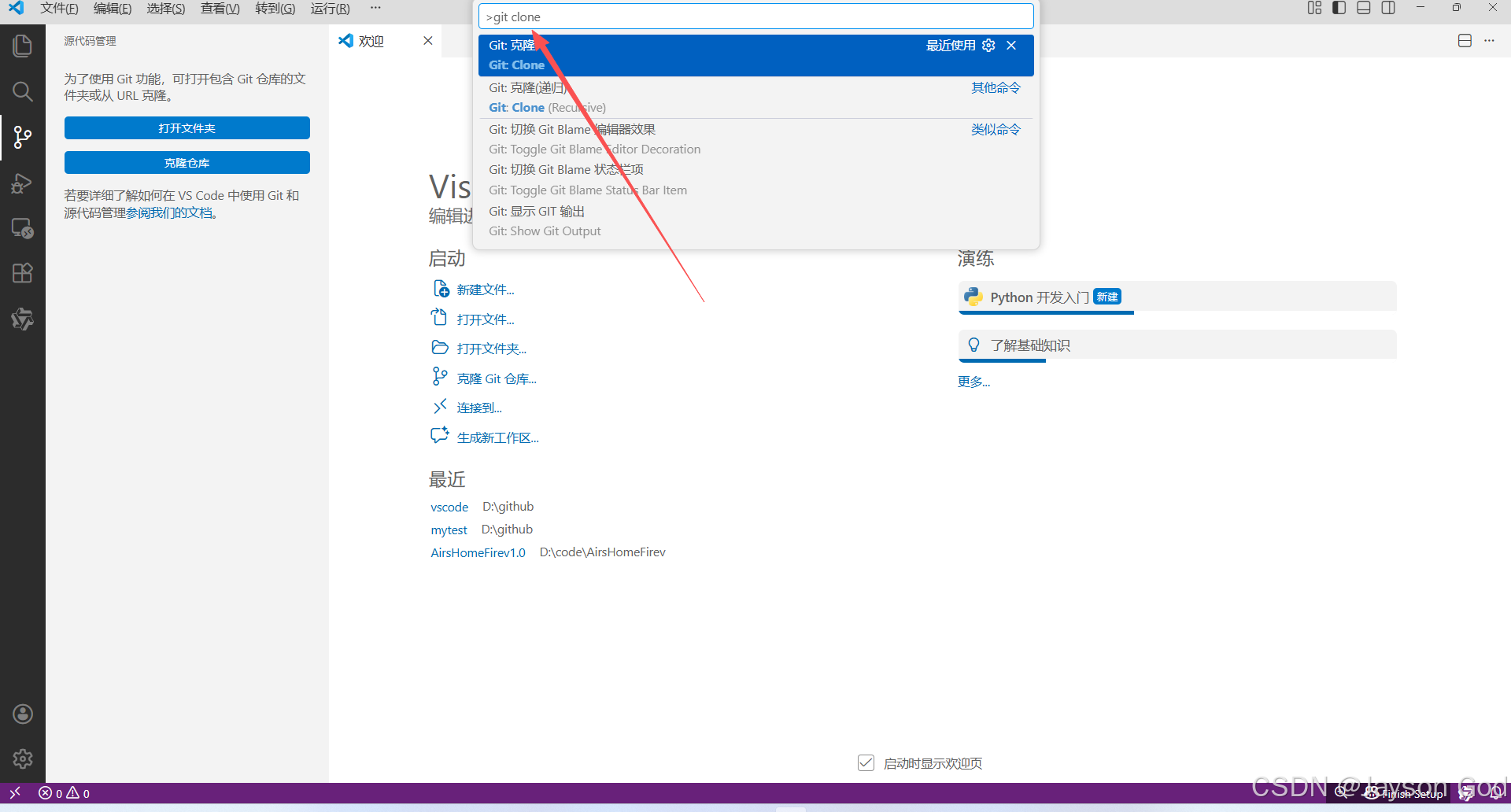Open the Customize Layout icon
Image resolution: width=1511 pixels, height=812 pixels.
click(x=1314, y=8)
